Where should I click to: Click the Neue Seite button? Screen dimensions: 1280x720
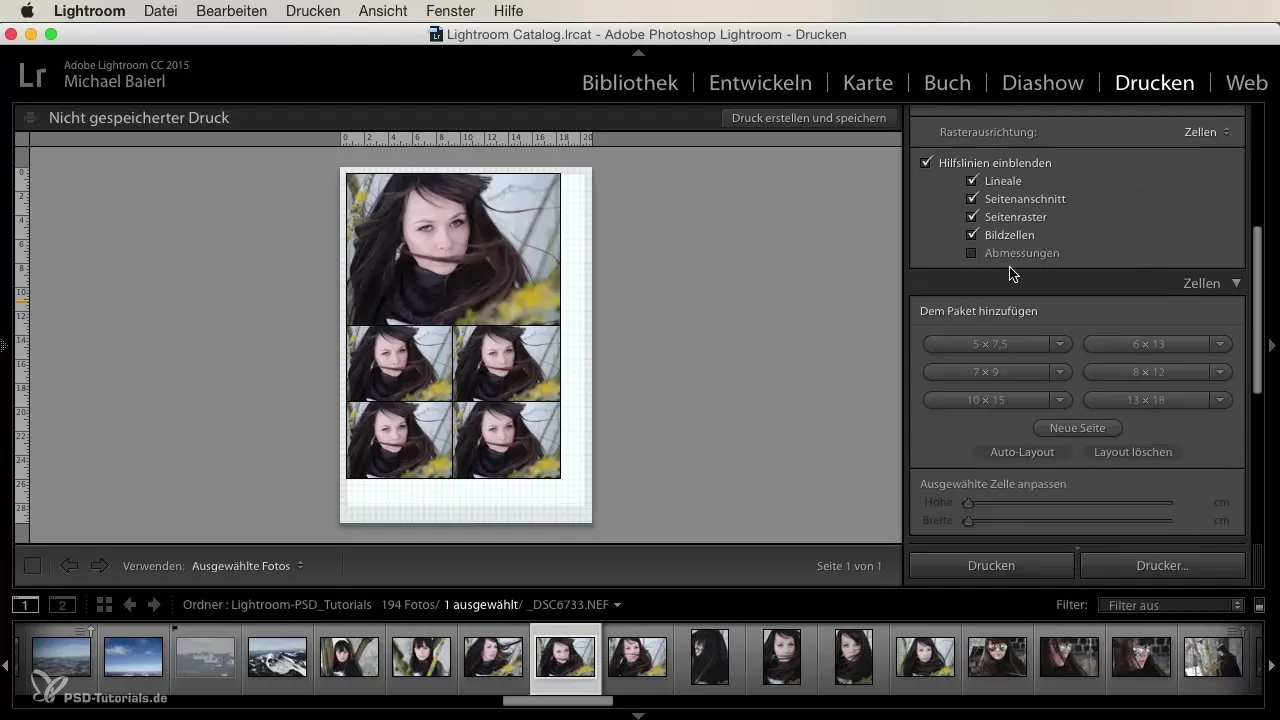pos(1077,428)
